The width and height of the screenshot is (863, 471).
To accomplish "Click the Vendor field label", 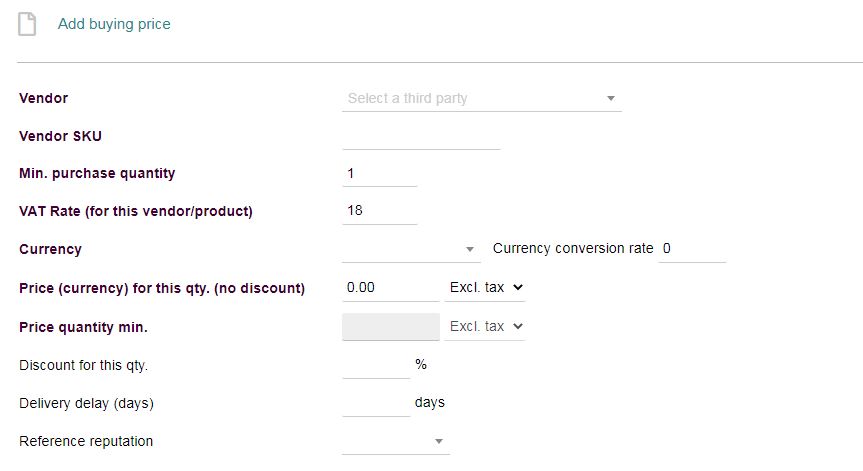I will tap(44, 99).
